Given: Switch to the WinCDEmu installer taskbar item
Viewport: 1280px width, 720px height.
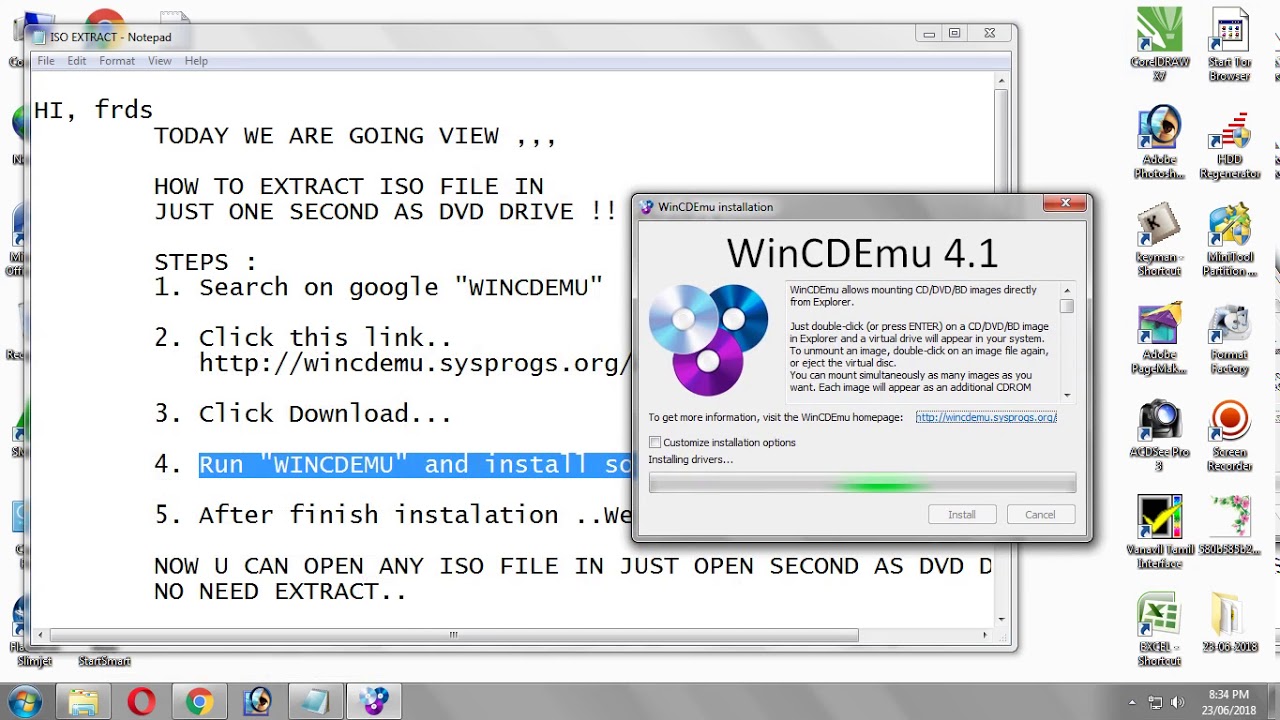Looking at the screenshot, I should click(x=374, y=702).
